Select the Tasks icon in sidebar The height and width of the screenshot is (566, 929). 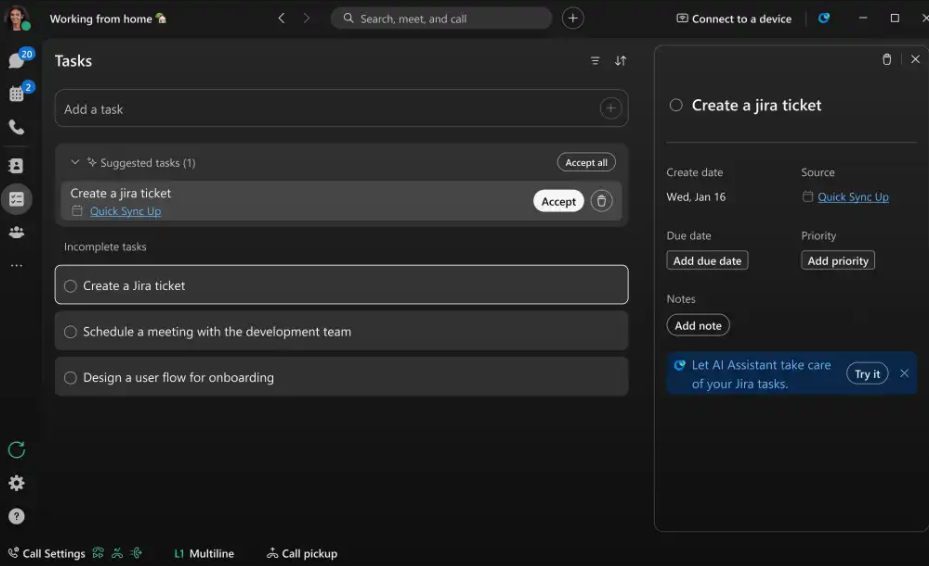coord(17,199)
